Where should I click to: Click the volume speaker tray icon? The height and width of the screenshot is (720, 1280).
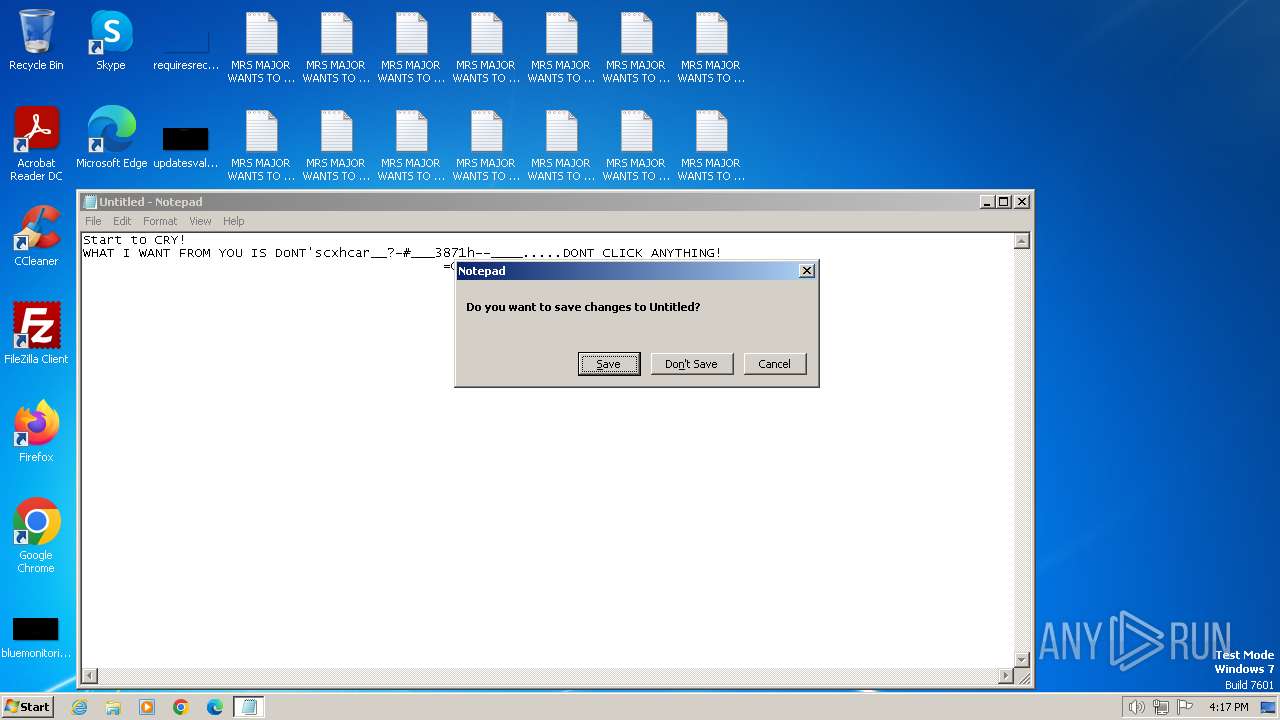click(1136, 707)
